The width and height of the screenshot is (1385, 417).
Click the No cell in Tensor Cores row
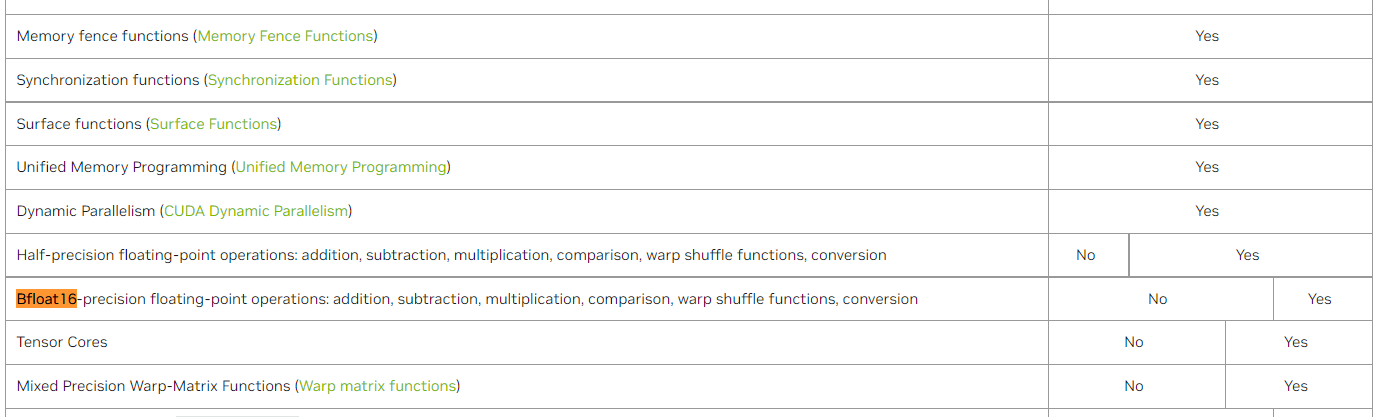click(x=1133, y=342)
